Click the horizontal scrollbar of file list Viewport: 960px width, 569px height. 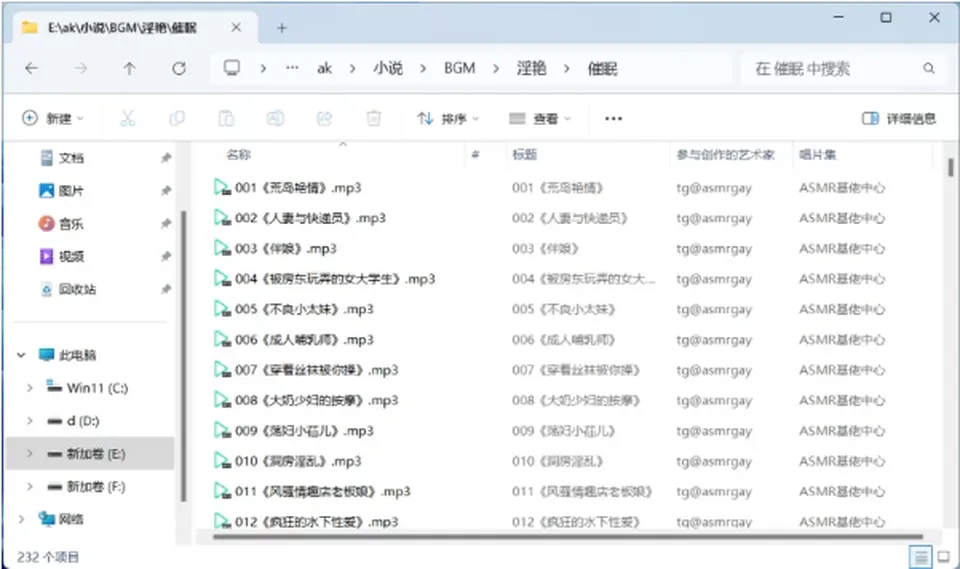pyautogui.click(x=568, y=537)
